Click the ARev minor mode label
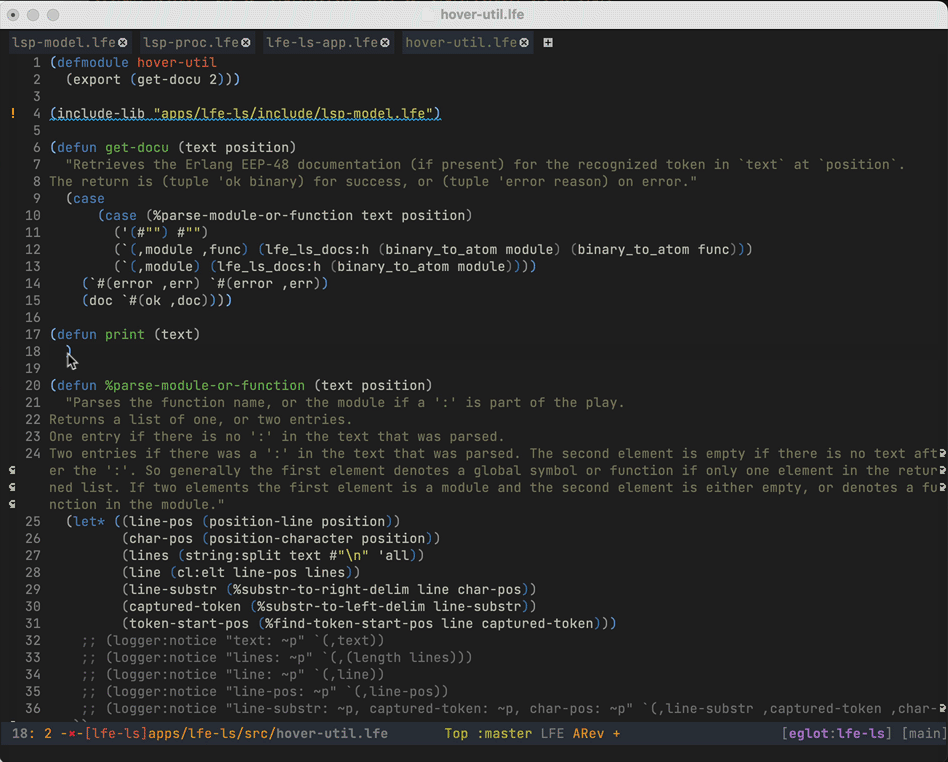This screenshot has height=762, width=948. pyautogui.click(x=588, y=734)
